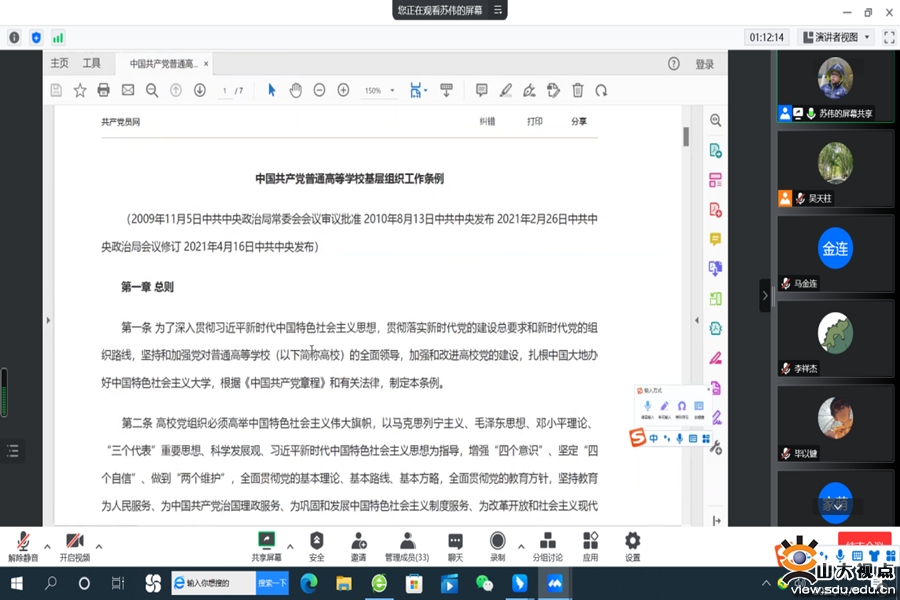
Task: Toggle 解除静音 microphone button
Action: click(x=23, y=546)
